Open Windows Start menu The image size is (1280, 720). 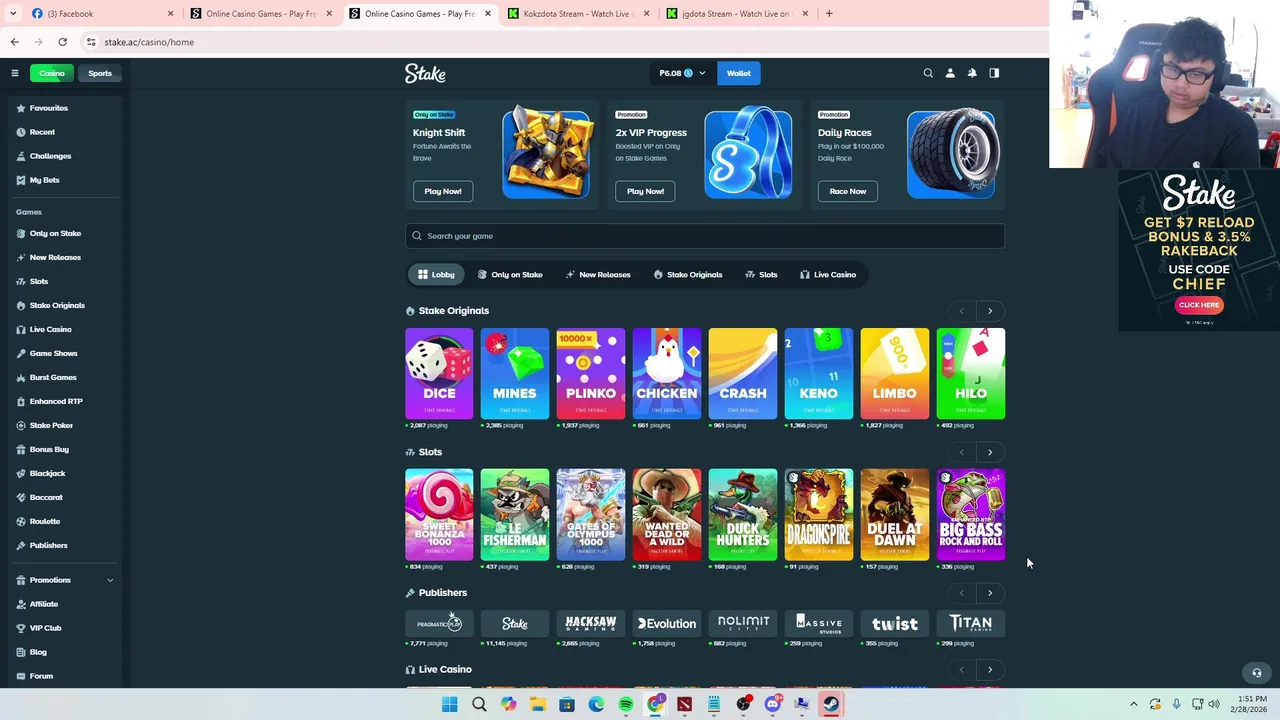point(449,704)
